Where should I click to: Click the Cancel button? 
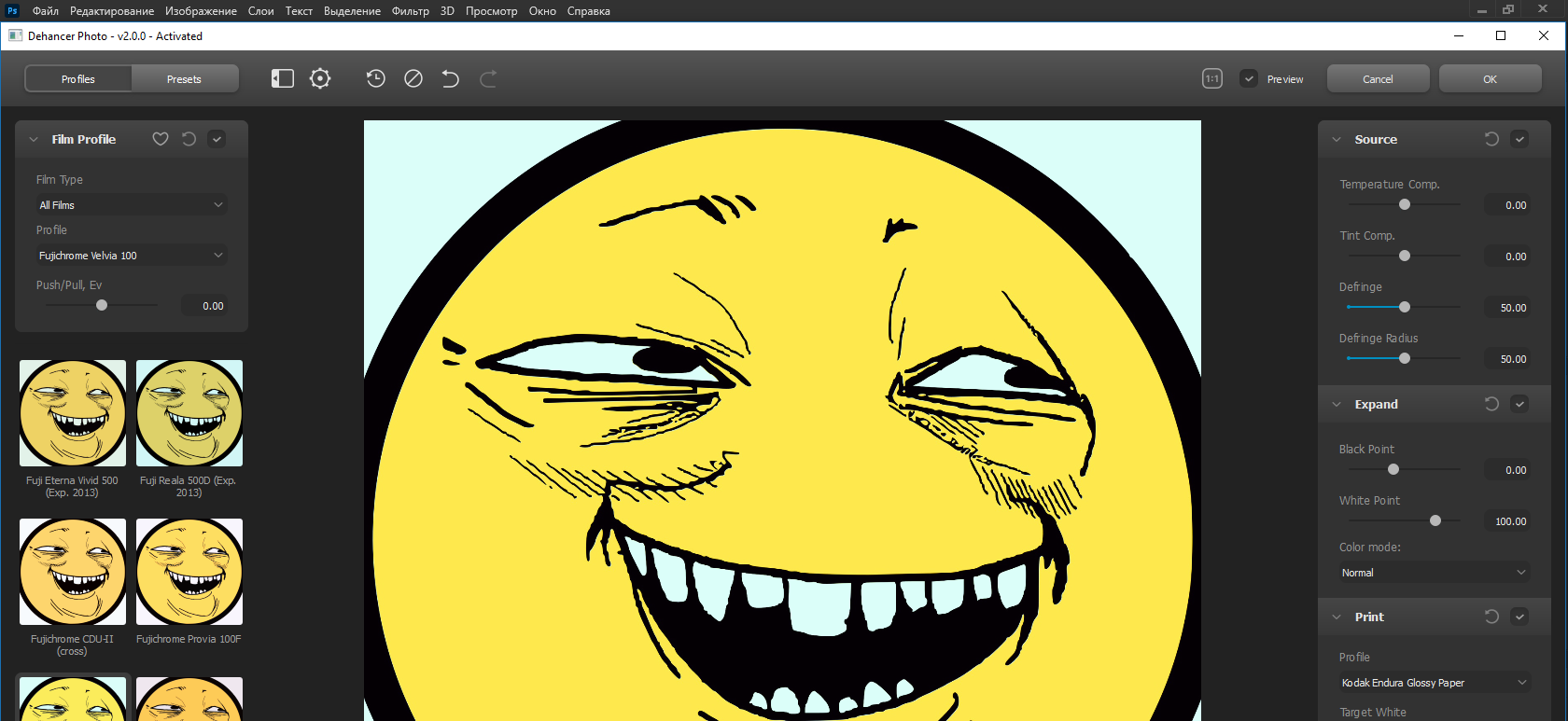1378,78
